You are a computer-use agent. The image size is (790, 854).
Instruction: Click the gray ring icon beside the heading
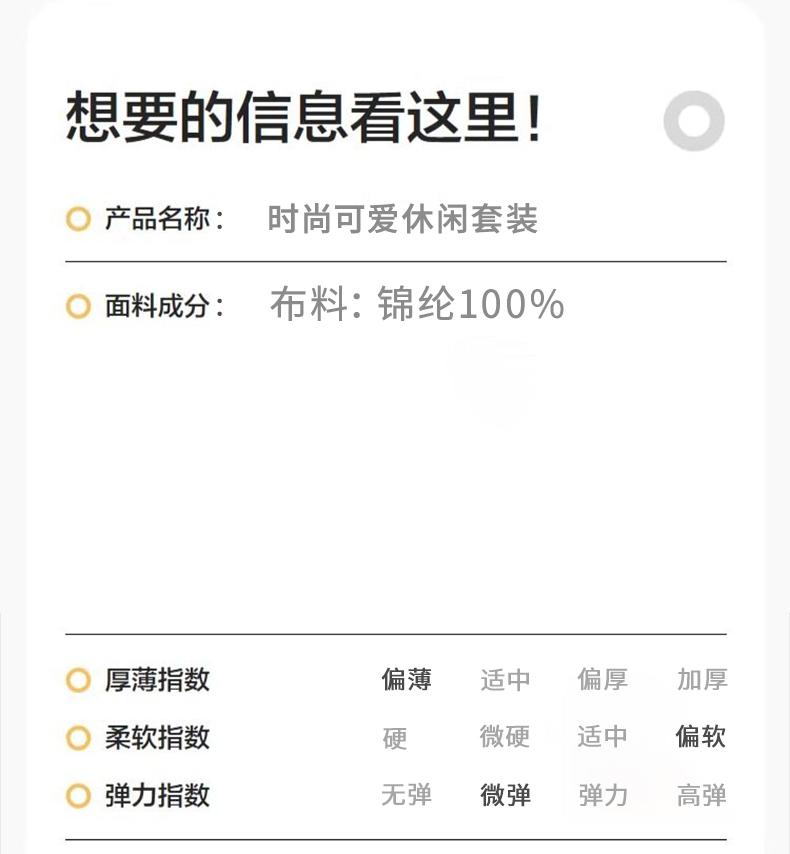pyautogui.click(x=694, y=120)
